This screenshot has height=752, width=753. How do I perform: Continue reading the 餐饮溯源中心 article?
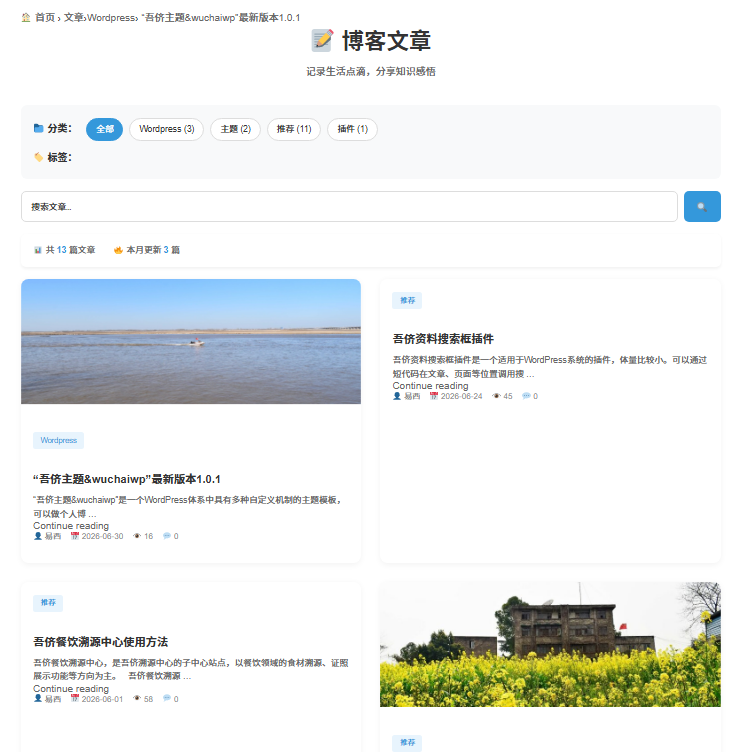click(71, 689)
